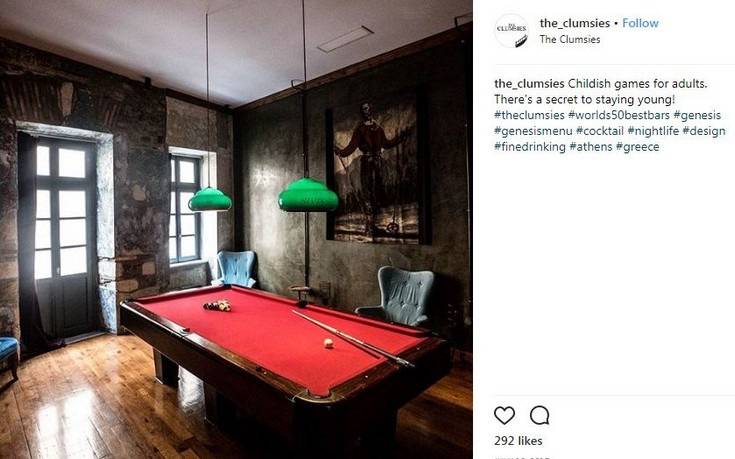The height and width of the screenshot is (459, 735).
Task: Open the #worlds50bestbars hashtag
Action: coord(619,115)
